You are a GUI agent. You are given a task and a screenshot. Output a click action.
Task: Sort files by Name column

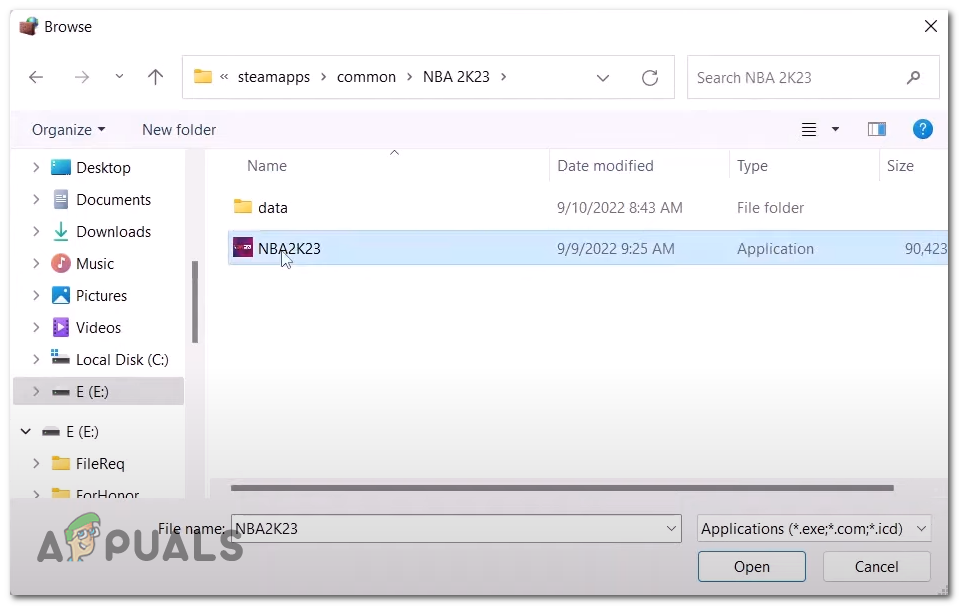(267, 166)
